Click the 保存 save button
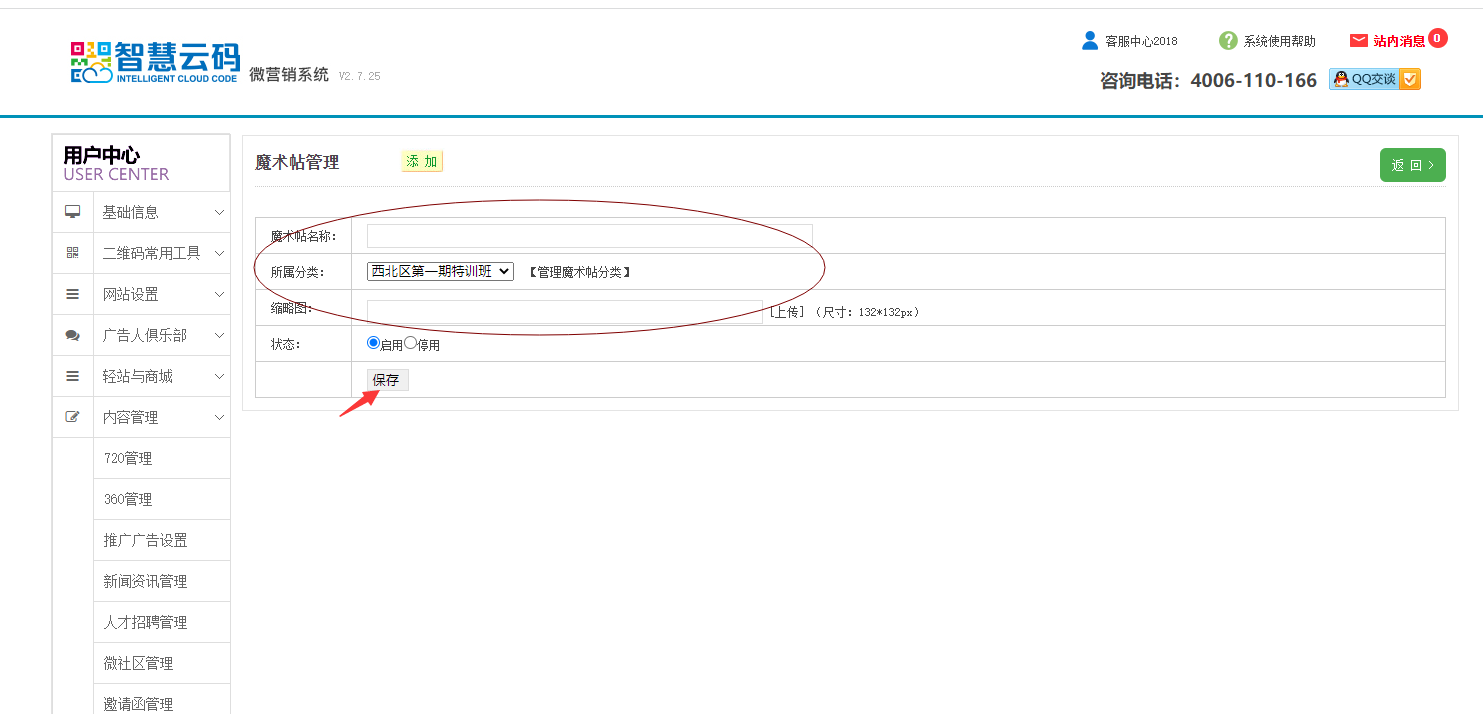Viewport: 1483px width, 714px height. [x=386, y=380]
